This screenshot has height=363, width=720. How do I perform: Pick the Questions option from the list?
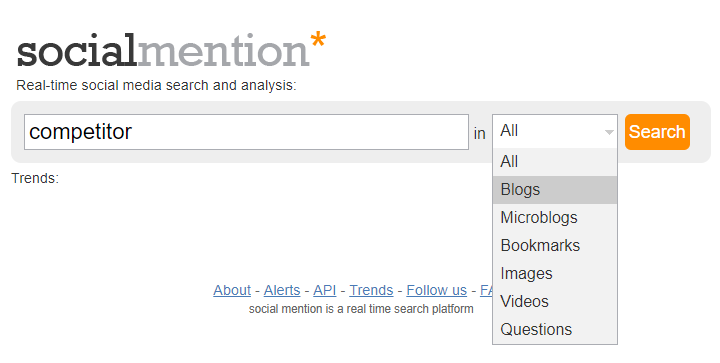click(x=555, y=329)
